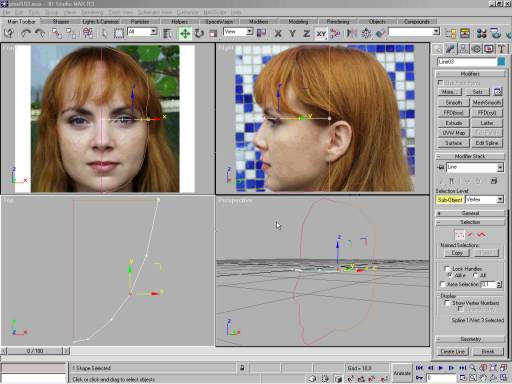The width and height of the screenshot is (512, 384).
Task: Select the Select and Link tool
Action: (x=57, y=33)
